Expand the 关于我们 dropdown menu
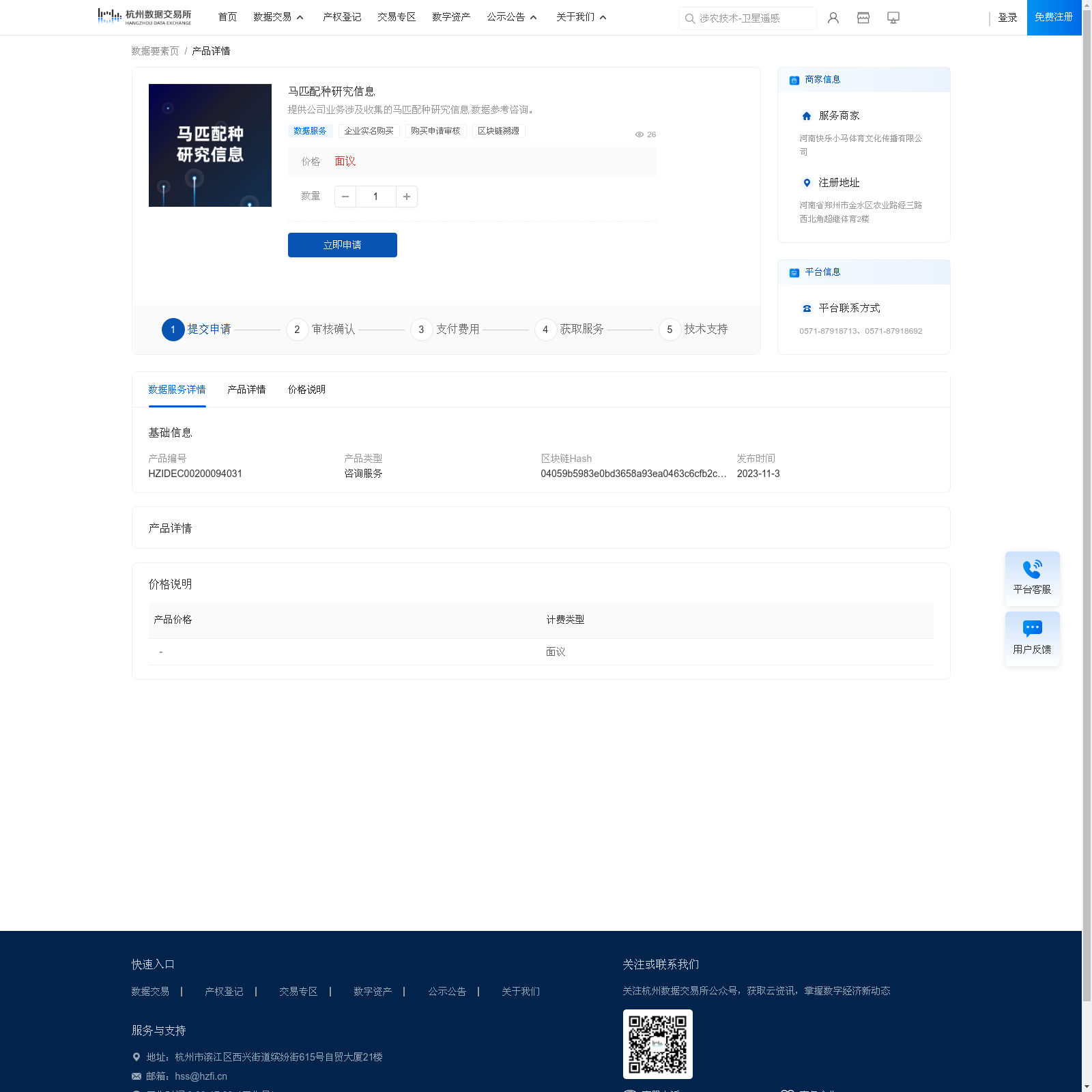This screenshot has height=1092, width=1092. pyautogui.click(x=581, y=17)
